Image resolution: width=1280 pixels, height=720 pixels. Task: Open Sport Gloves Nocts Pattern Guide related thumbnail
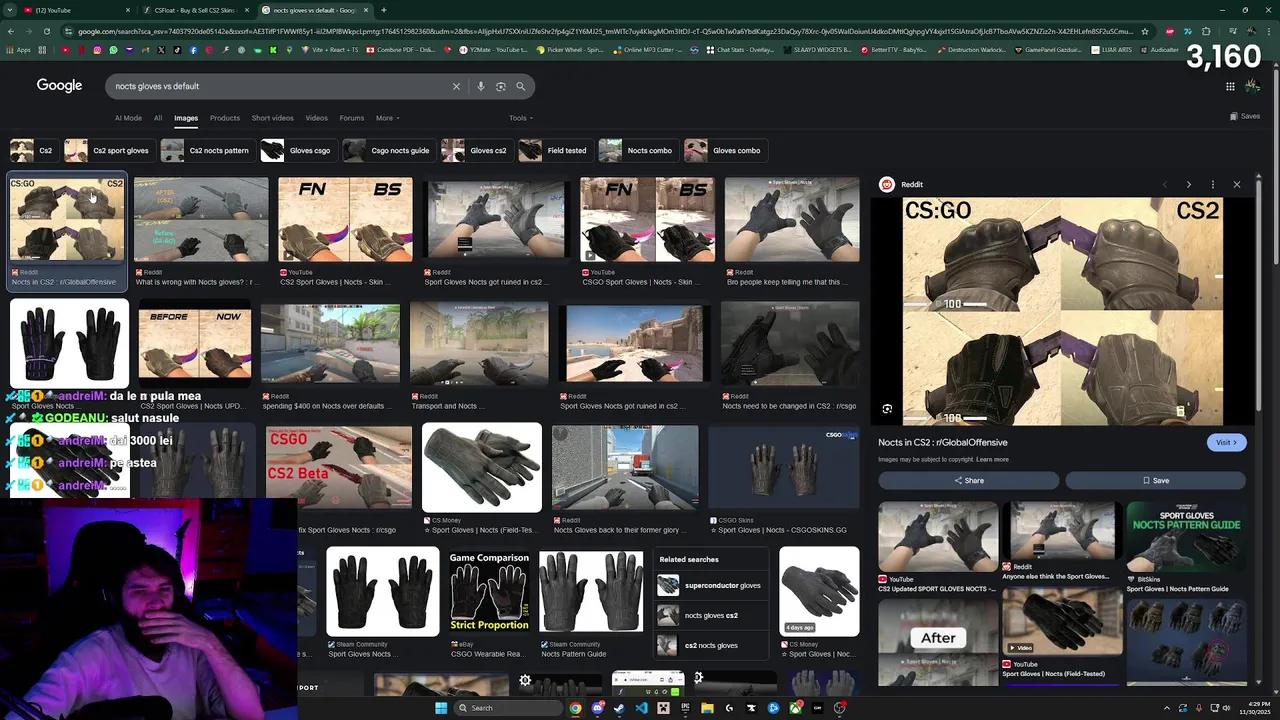(x=1185, y=537)
